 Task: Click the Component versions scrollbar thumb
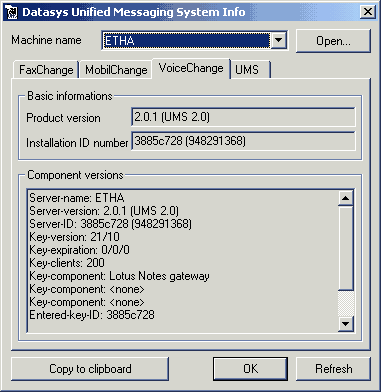[345, 248]
